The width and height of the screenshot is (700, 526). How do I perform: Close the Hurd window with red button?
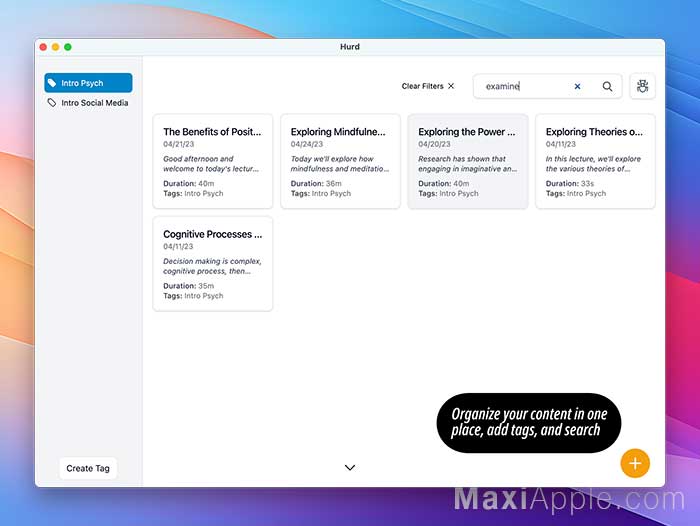(43, 47)
